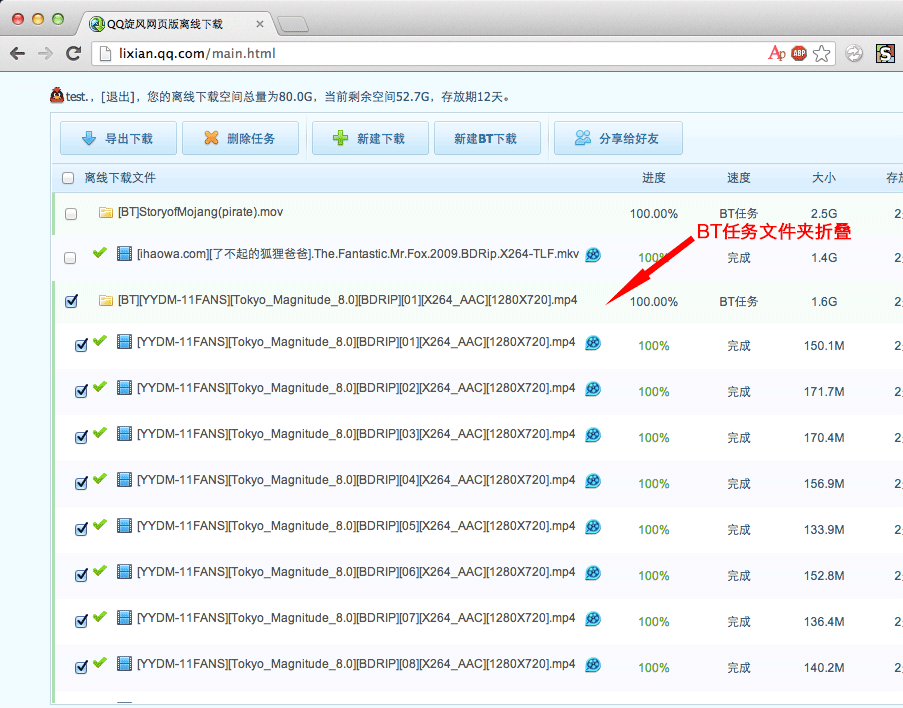Viewport: 903px width, 708px height.
Task: Uncheck Tokyo_Magnitude episode [05] checkbox
Action: point(81,529)
